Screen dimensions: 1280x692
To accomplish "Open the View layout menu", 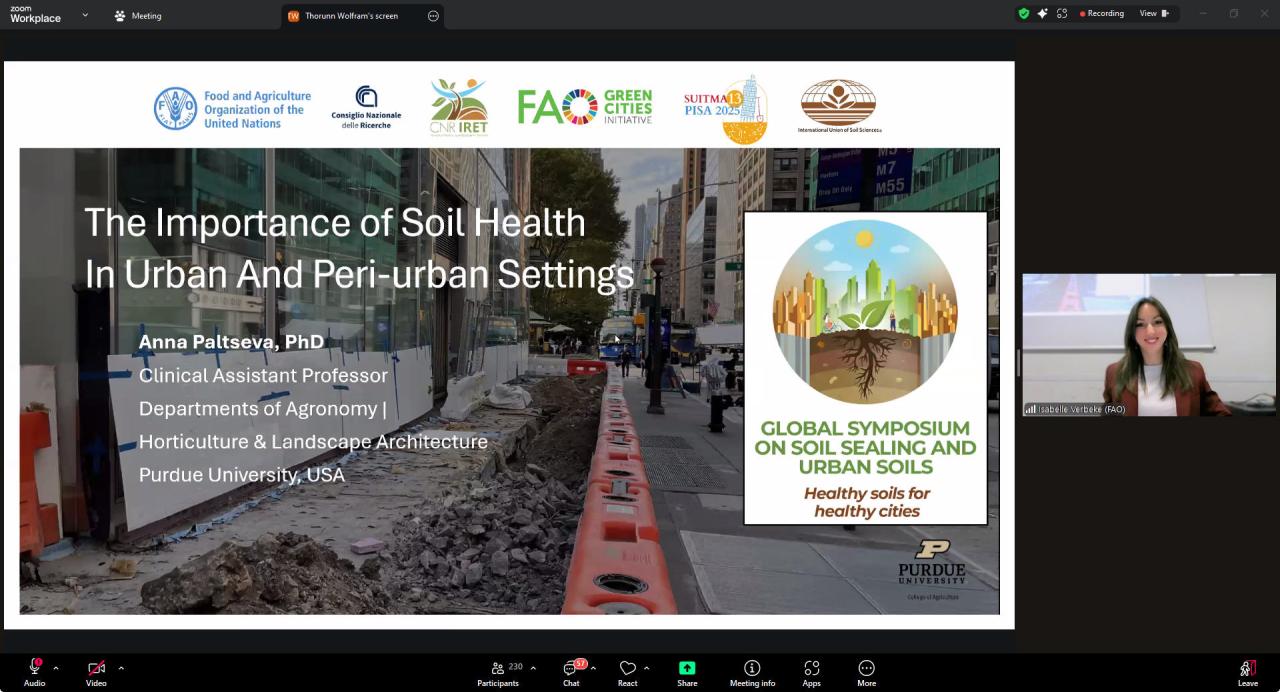I will click(1154, 14).
